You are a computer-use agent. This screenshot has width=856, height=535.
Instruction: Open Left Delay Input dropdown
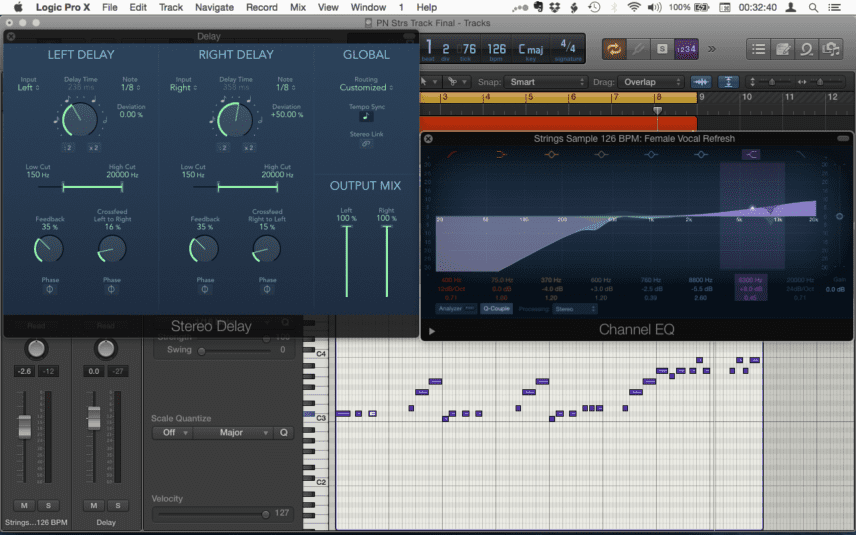point(28,87)
